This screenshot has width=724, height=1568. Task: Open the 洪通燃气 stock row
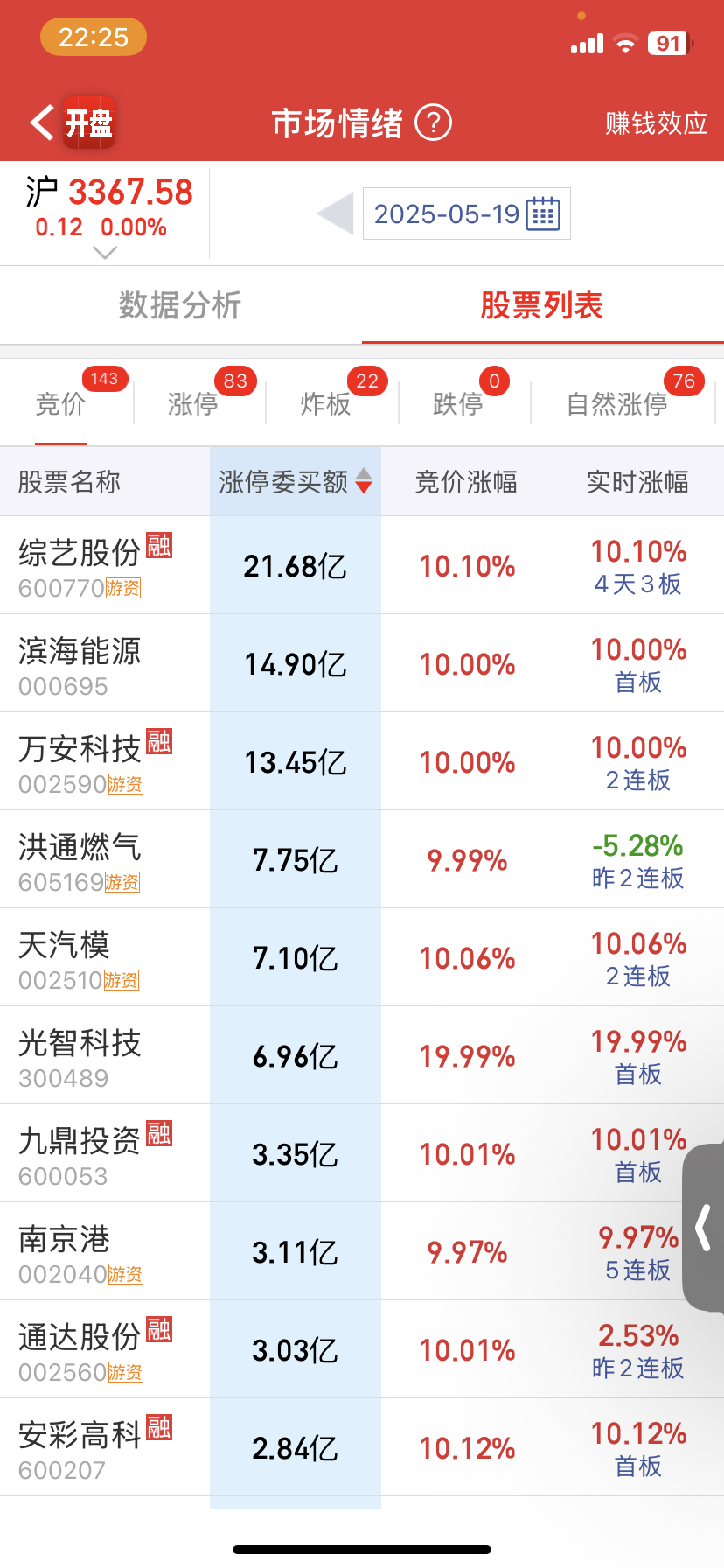362,859
